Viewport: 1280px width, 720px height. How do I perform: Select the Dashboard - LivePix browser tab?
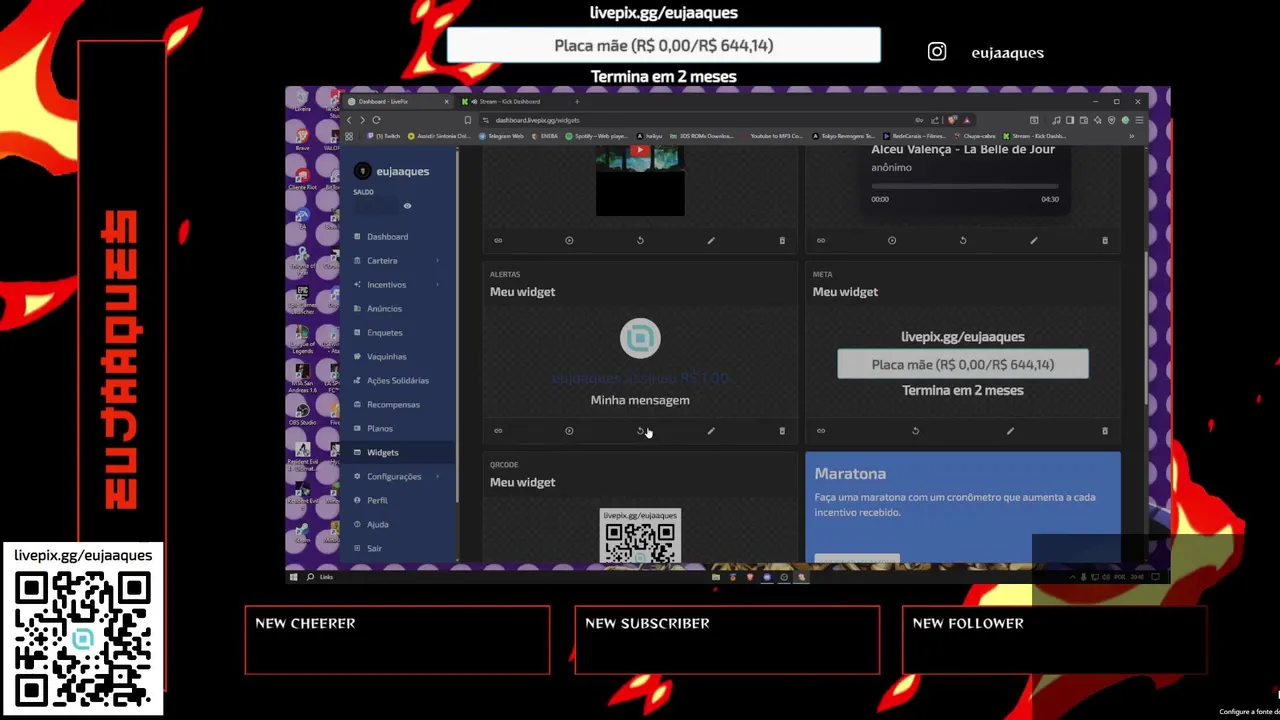[397, 101]
